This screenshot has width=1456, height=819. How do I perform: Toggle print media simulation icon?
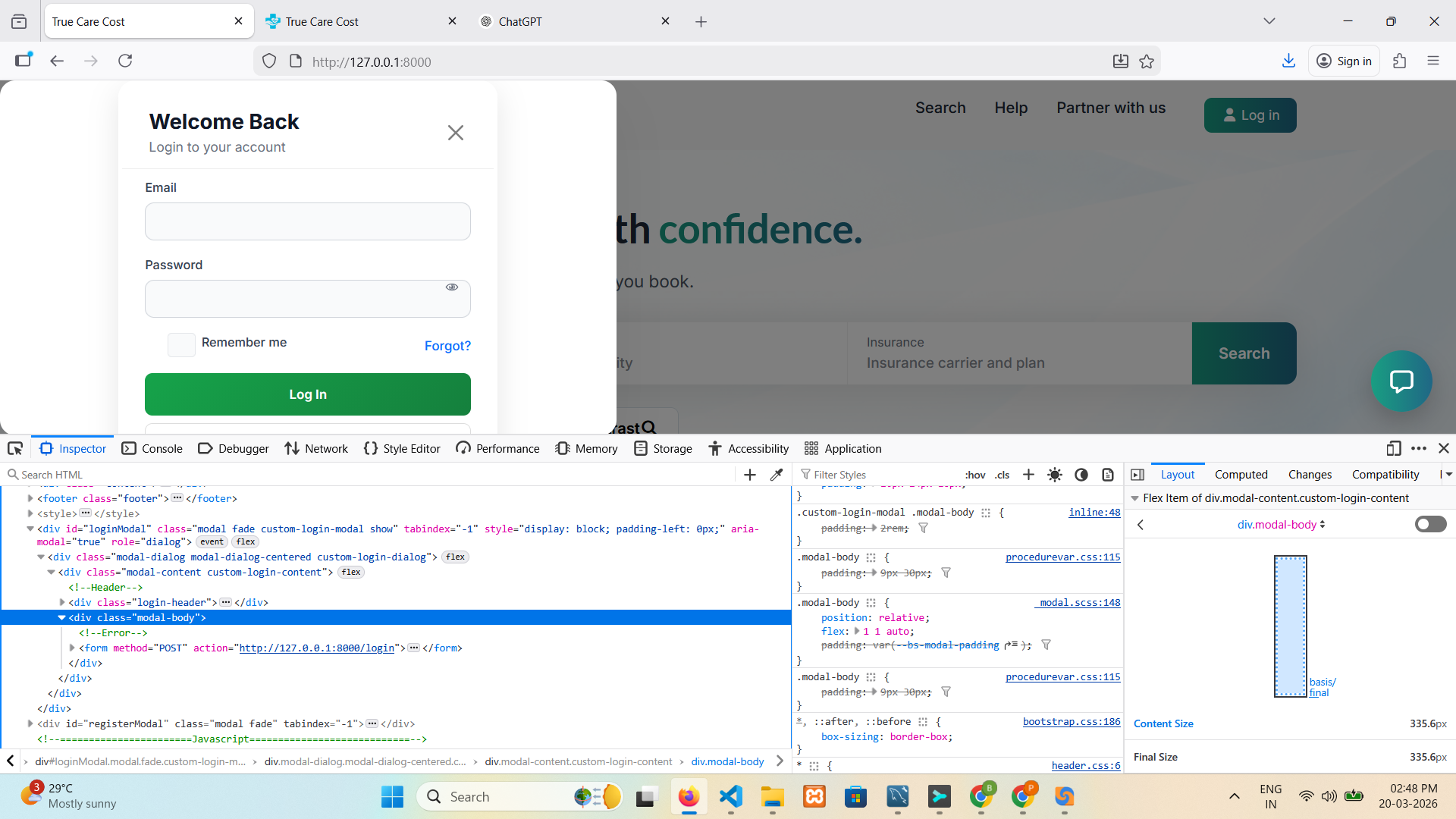(x=1108, y=475)
